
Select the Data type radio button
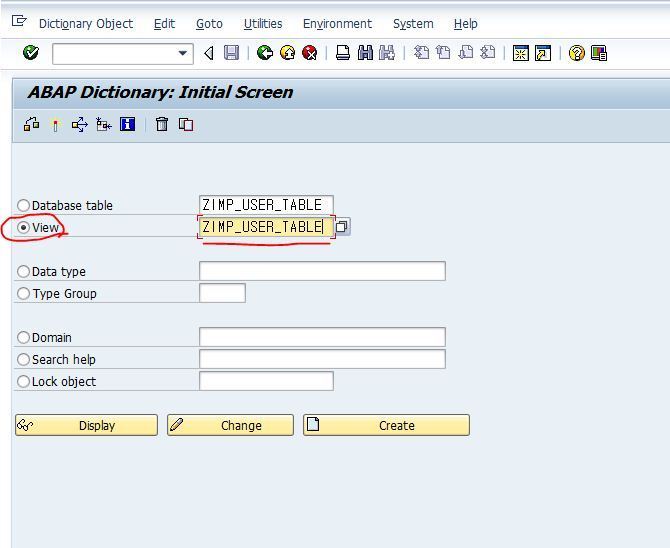tap(23, 271)
